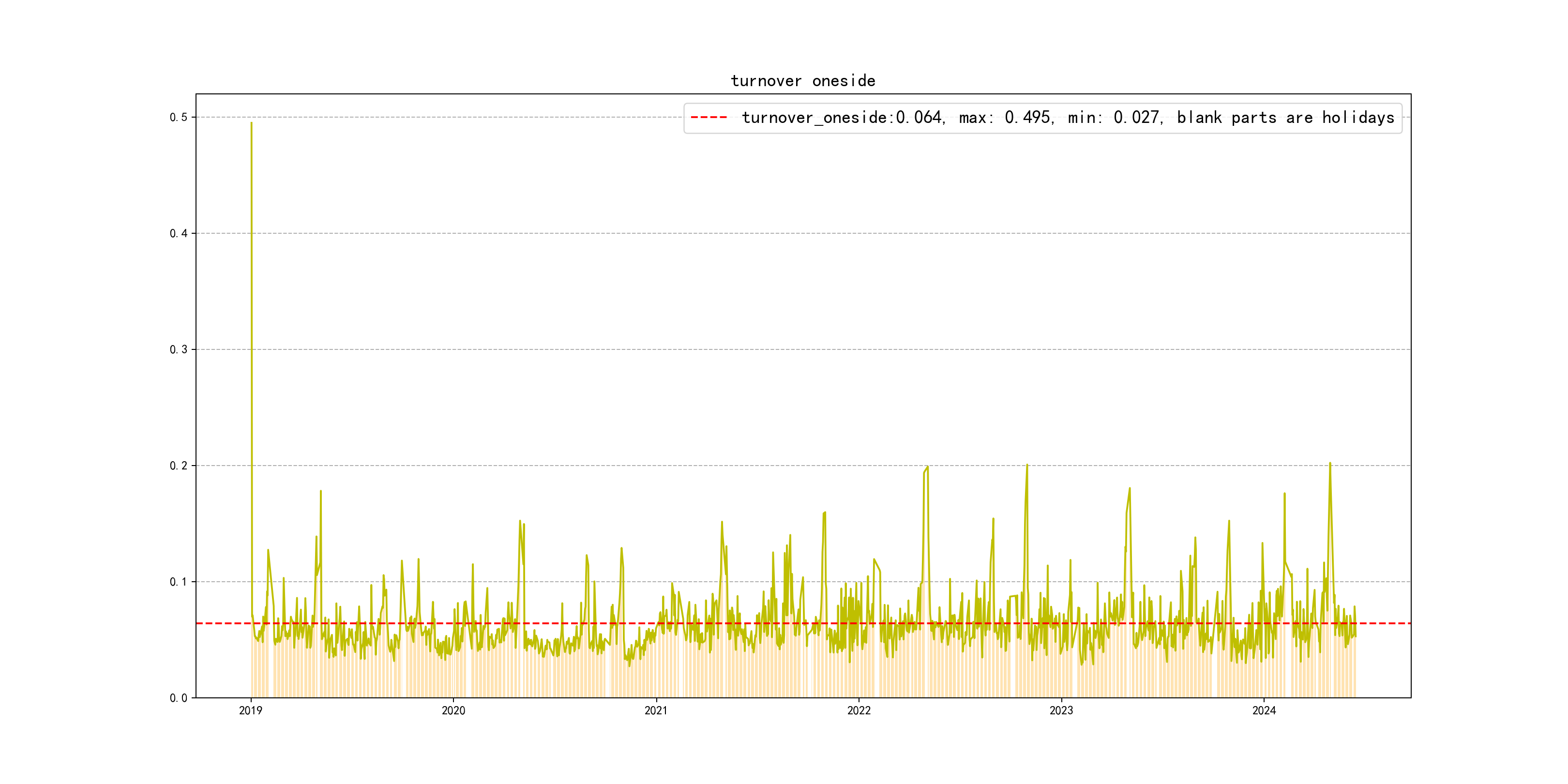Click the red dashed line sample in legend
The height and width of the screenshot is (784, 1568).
pyautogui.click(x=709, y=118)
